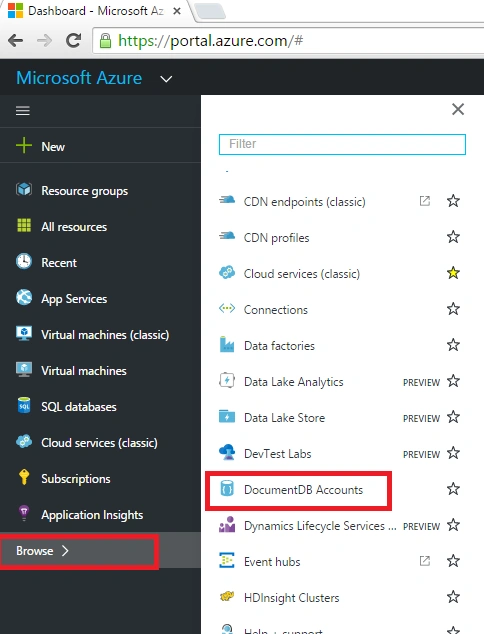Click the Data factories icon
The height and width of the screenshot is (634, 484).
pyautogui.click(x=227, y=344)
